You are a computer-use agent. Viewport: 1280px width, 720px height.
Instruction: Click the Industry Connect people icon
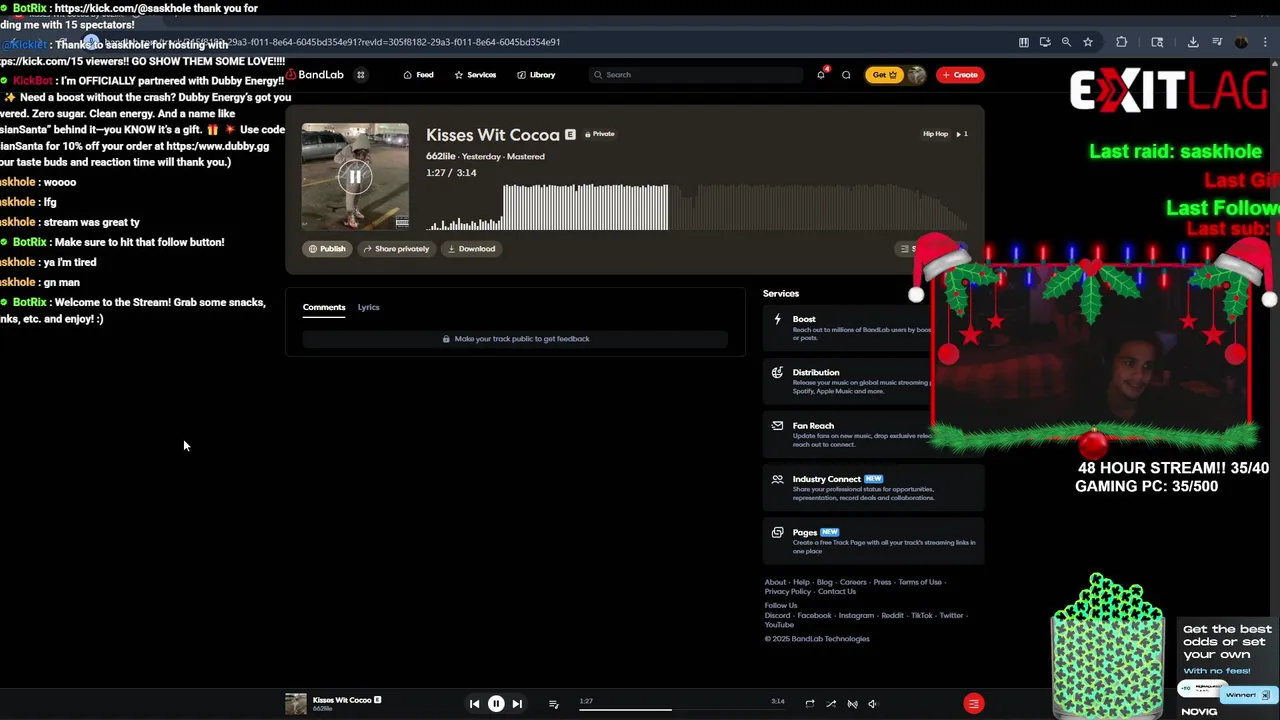pyautogui.click(x=777, y=479)
